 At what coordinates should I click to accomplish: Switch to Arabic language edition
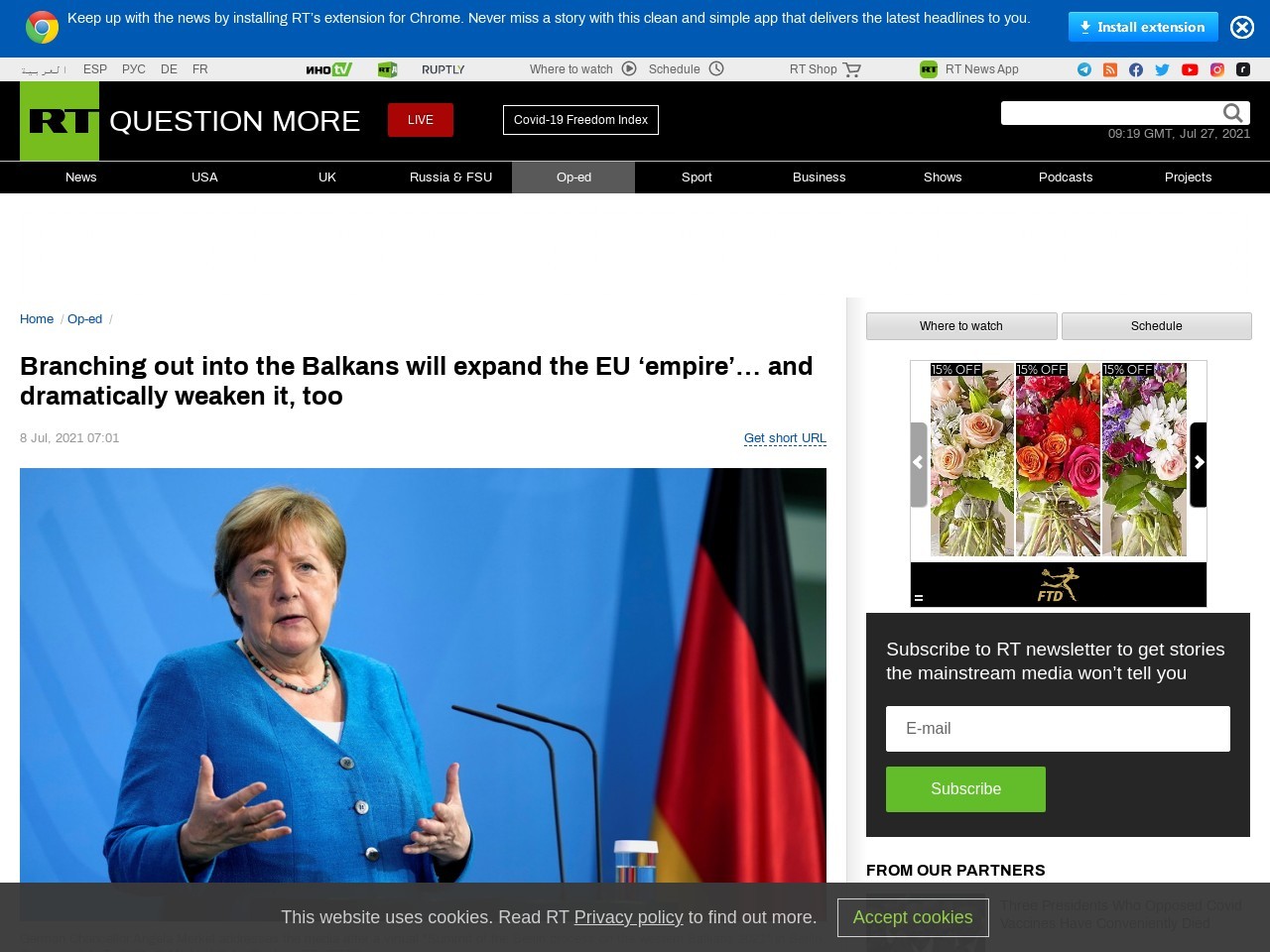pos(44,69)
